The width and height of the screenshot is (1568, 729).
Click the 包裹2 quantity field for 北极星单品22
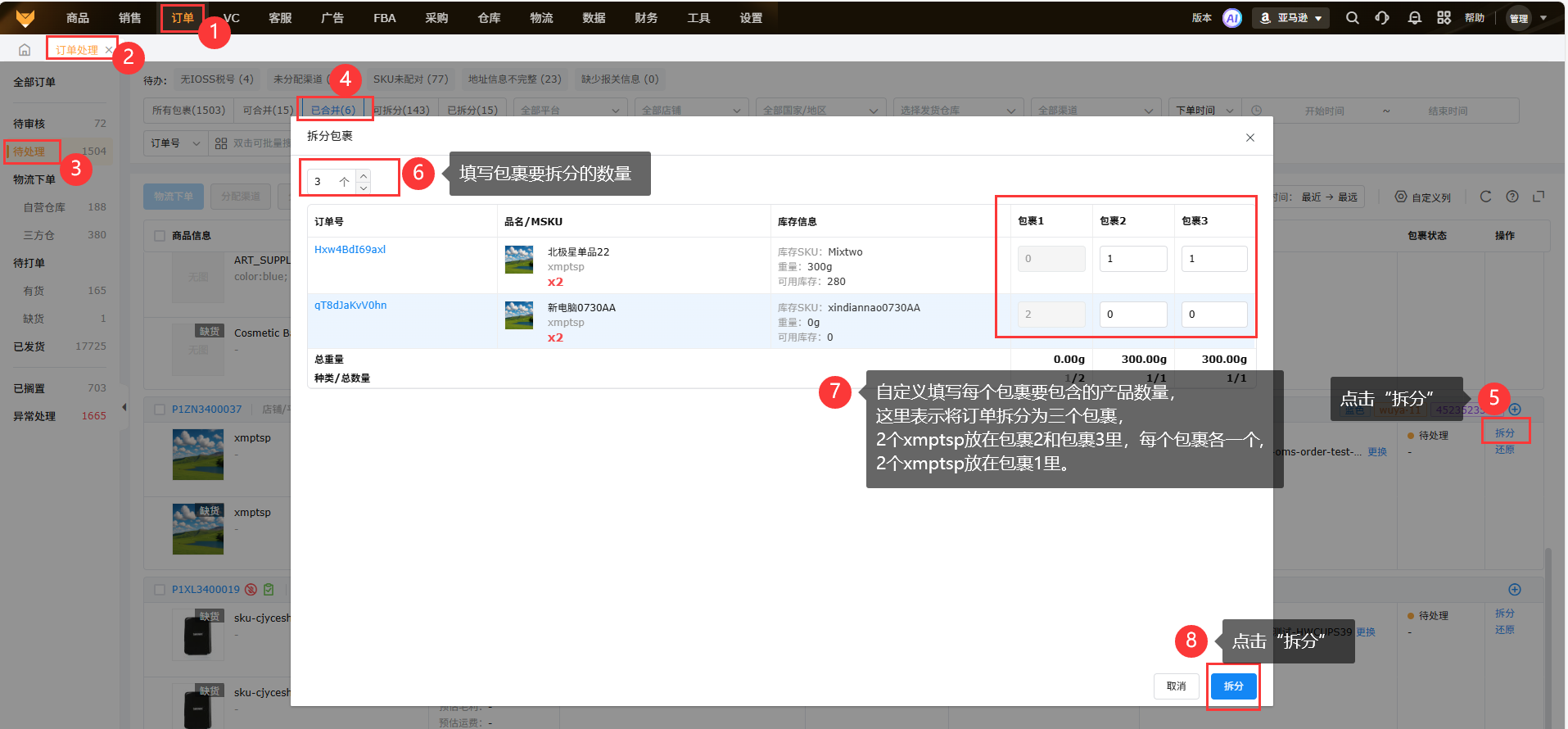tap(1133, 259)
